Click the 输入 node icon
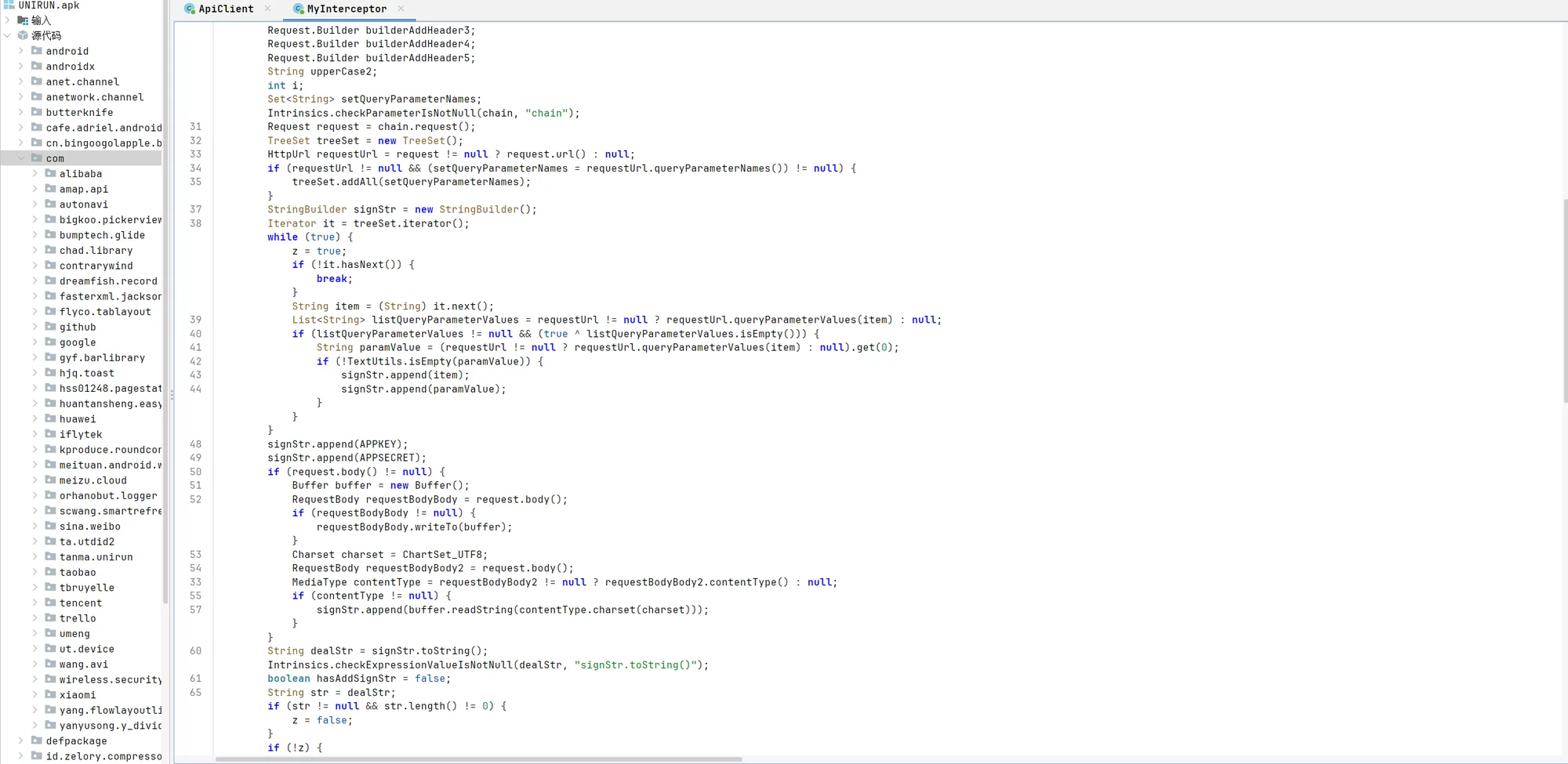Screen dimensions: 1568x764 coord(23,20)
